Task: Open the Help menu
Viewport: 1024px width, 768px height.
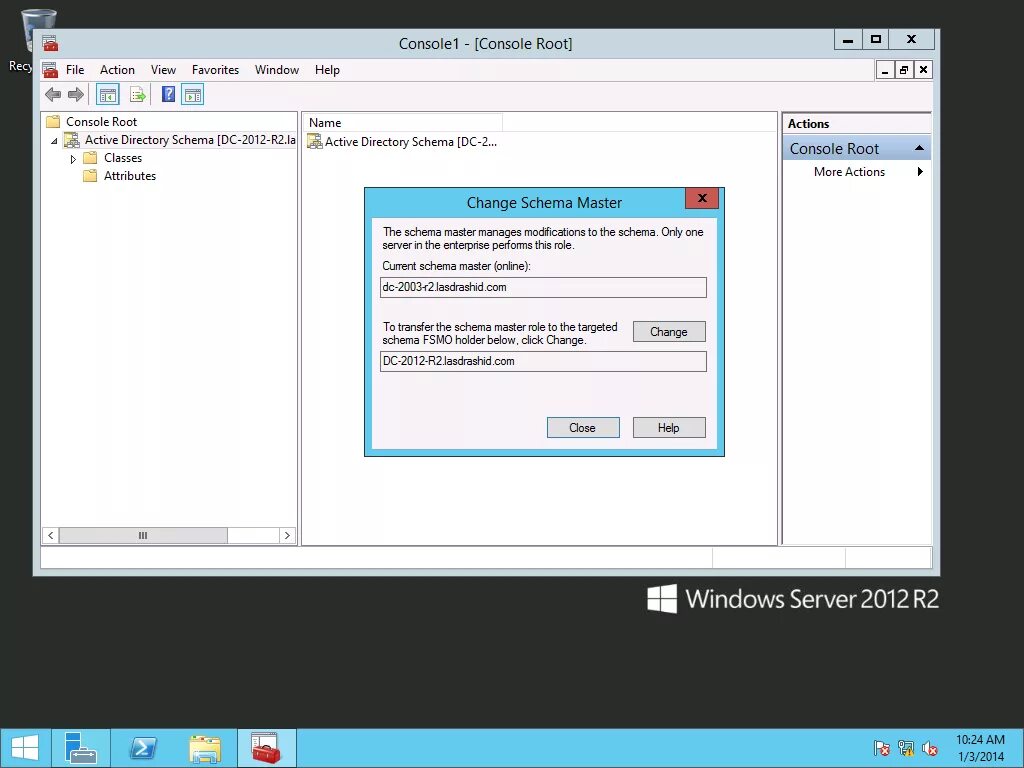Action: pos(327,70)
